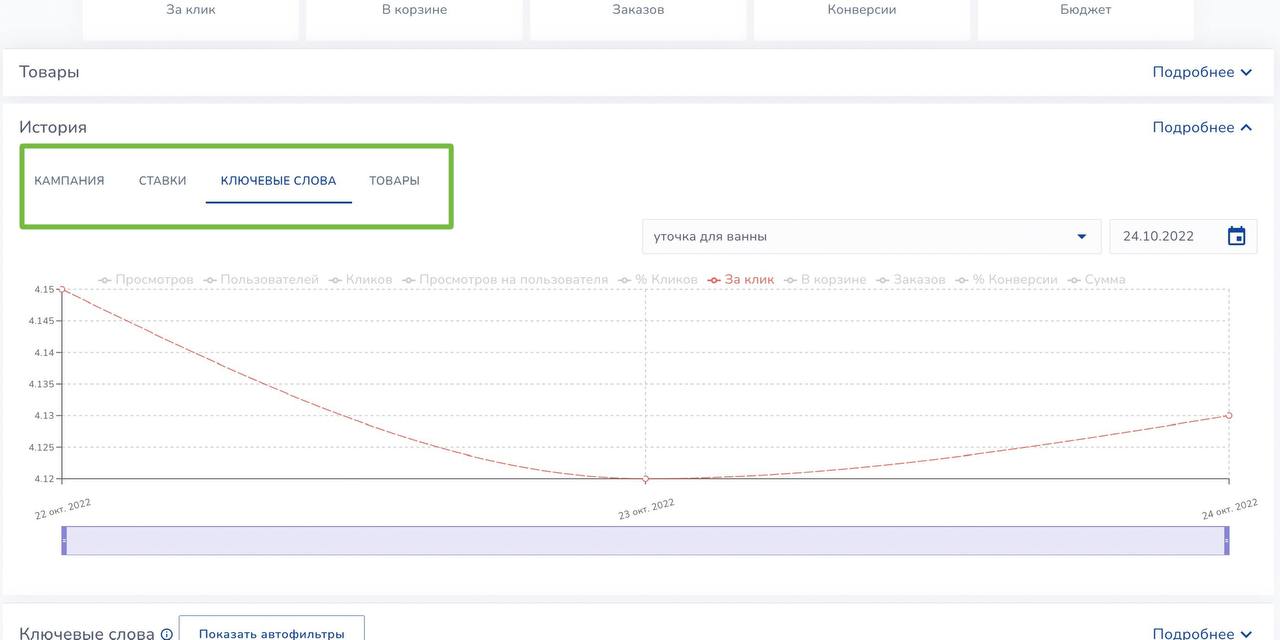Toggle the Пользователей series in legend

[x=261, y=280]
